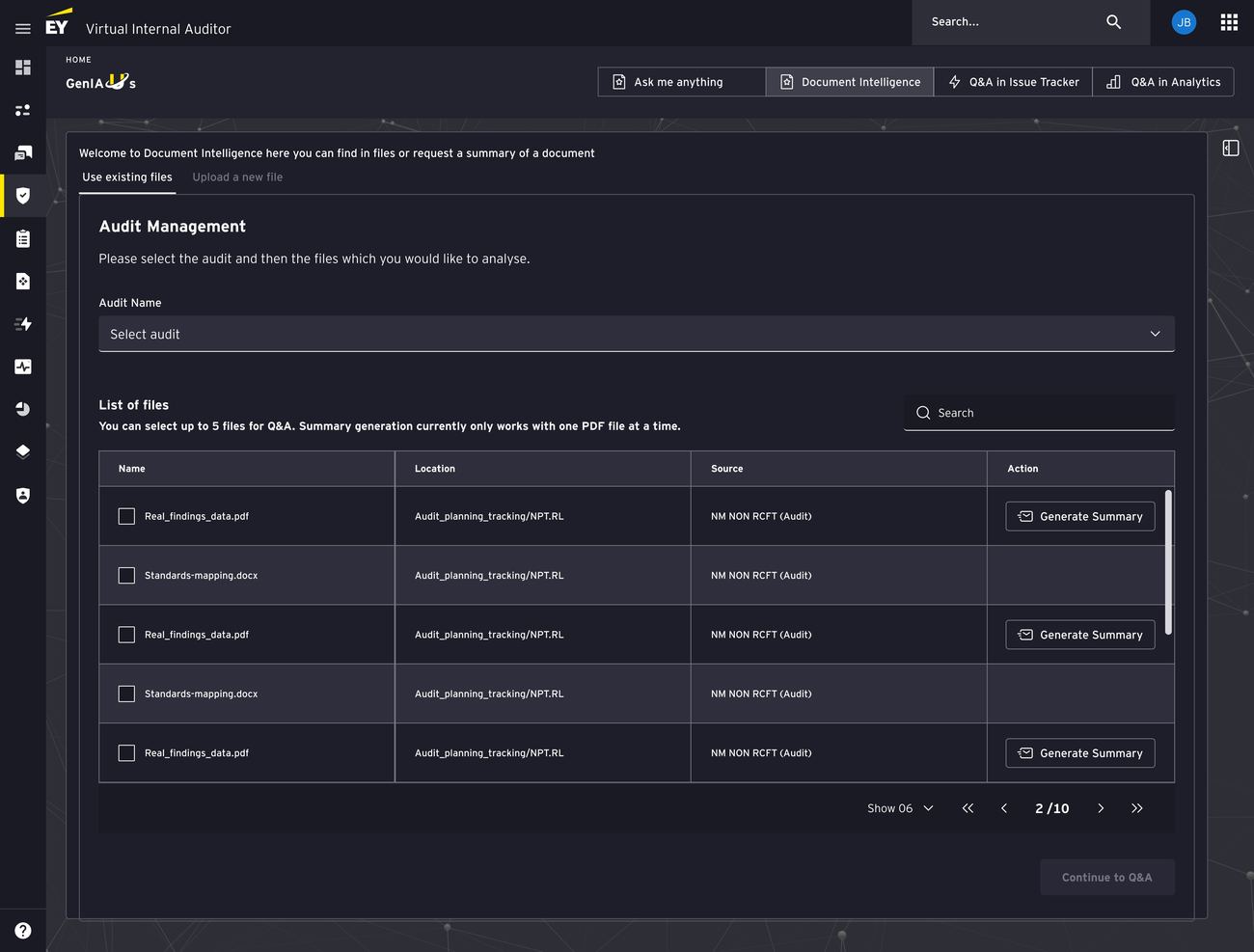This screenshot has height=952, width=1254.
Task: Generate Summary for first Real_findings_data.pdf row
Action: pos(1080,516)
